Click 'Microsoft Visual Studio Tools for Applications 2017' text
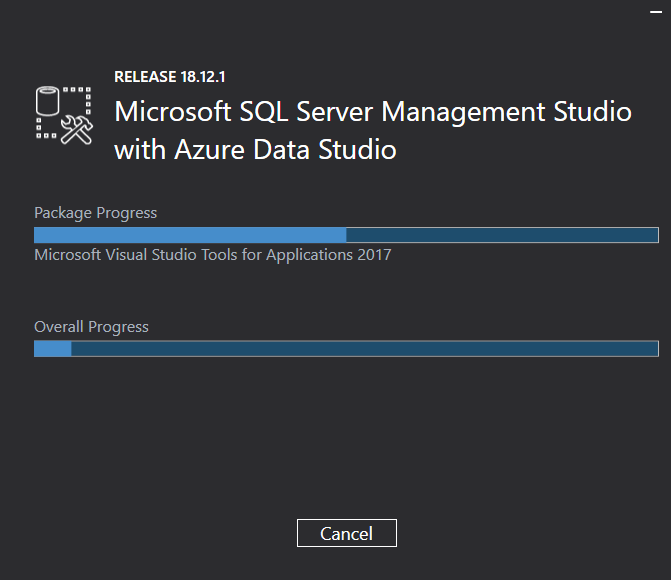The width and height of the screenshot is (671, 580). click(213, 255)
